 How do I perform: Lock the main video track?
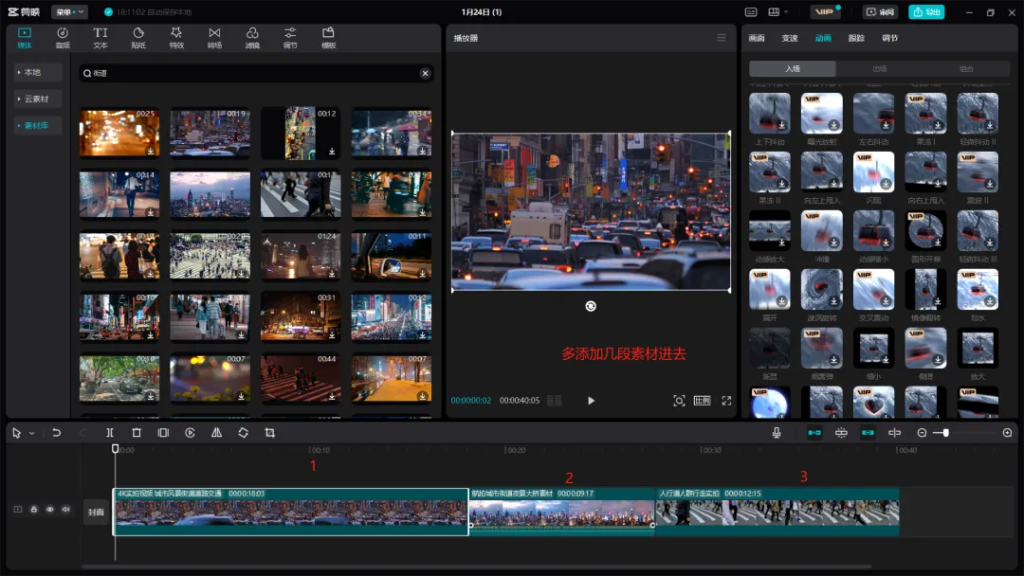(x=34, y=509)
